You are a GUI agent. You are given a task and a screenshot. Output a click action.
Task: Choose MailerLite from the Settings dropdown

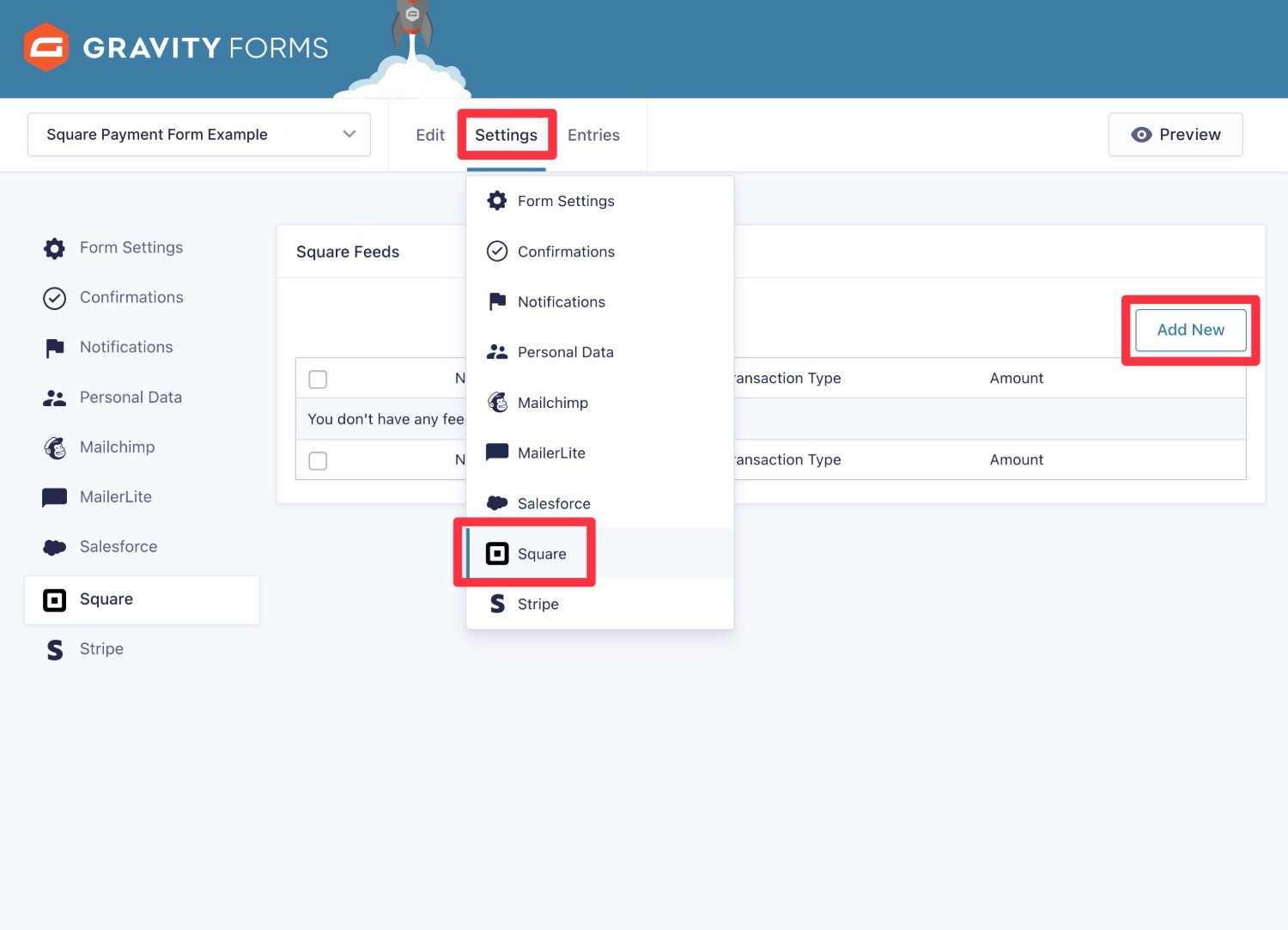click(x=599, y=453)
